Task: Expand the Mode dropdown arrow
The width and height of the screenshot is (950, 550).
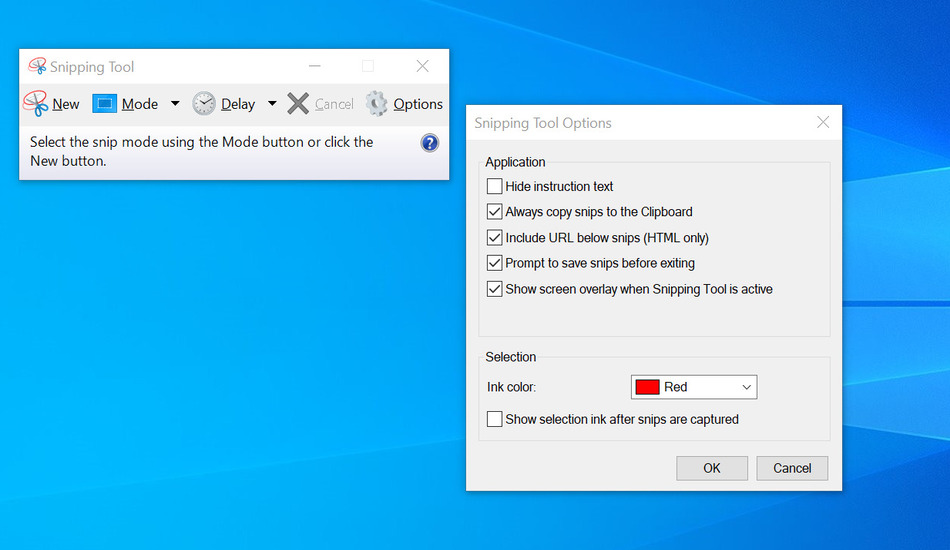Action: [175, 104]
